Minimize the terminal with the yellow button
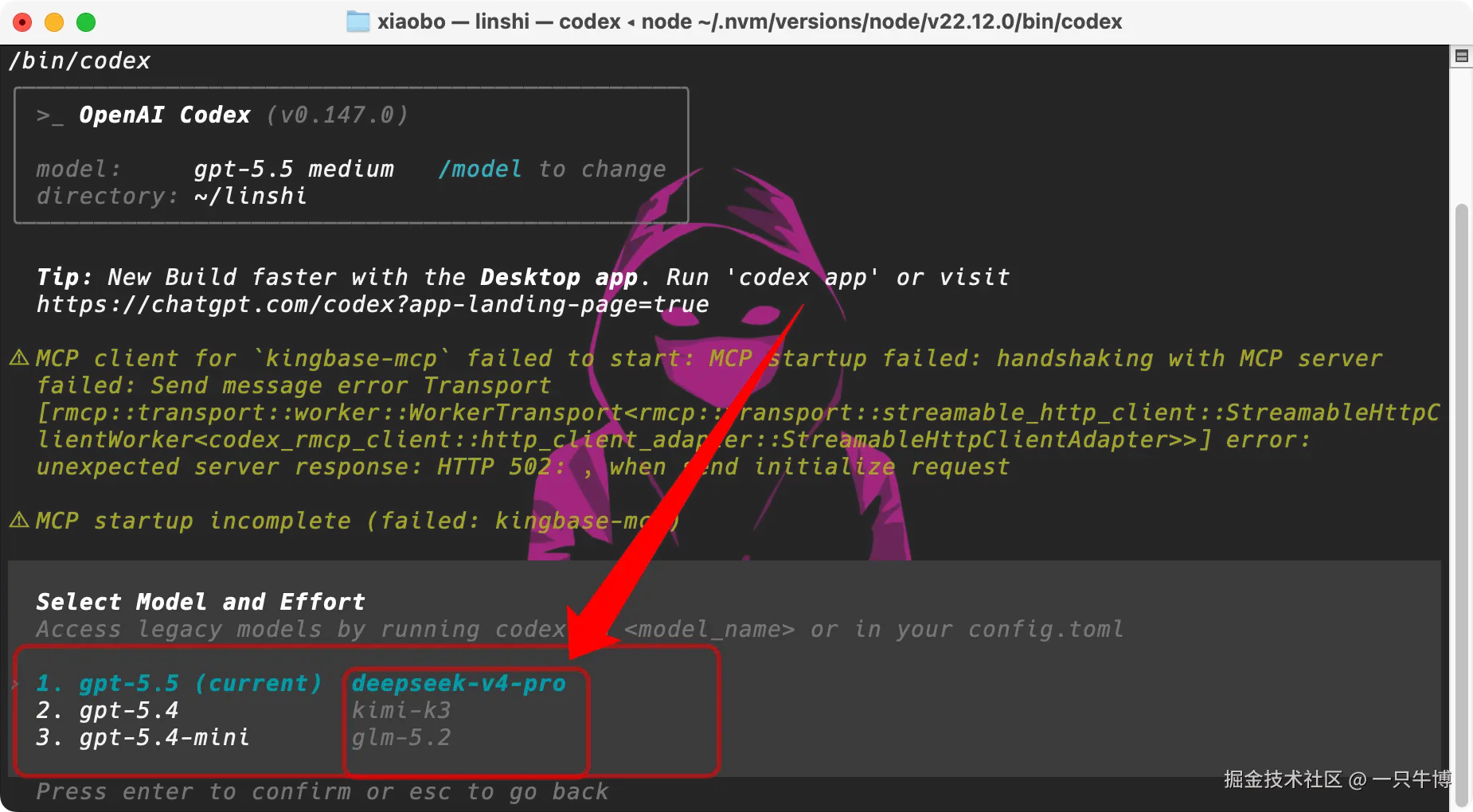This screenshot has height=812, width=1473. tap(54, 22)
